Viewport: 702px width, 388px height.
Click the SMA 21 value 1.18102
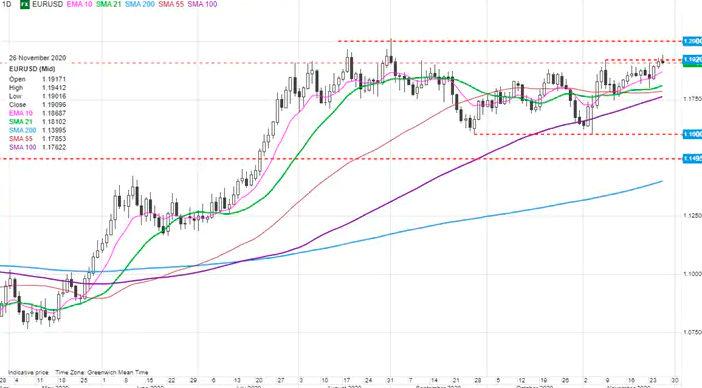[x=54, y=122]
